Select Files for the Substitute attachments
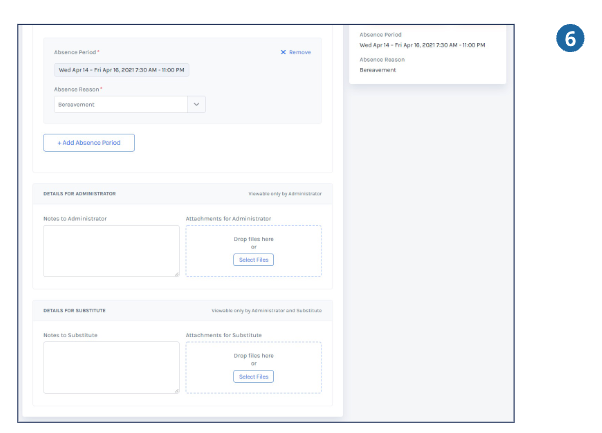Screen dimensions: 602x433 pyautogui.click(x=253, y=377)
